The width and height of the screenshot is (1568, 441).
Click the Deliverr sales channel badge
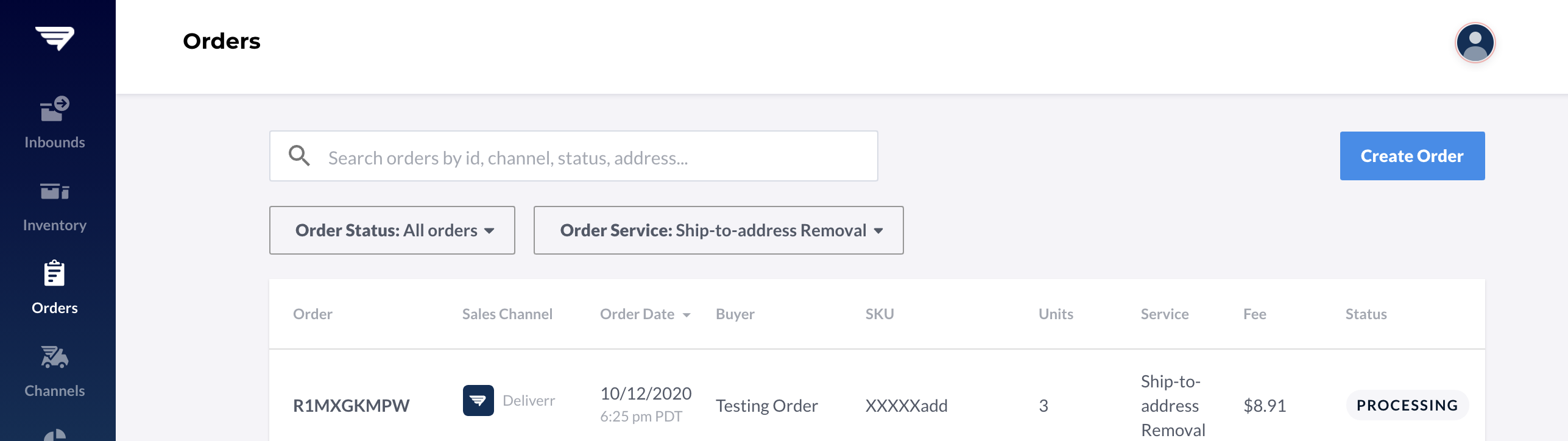[478, 400]
